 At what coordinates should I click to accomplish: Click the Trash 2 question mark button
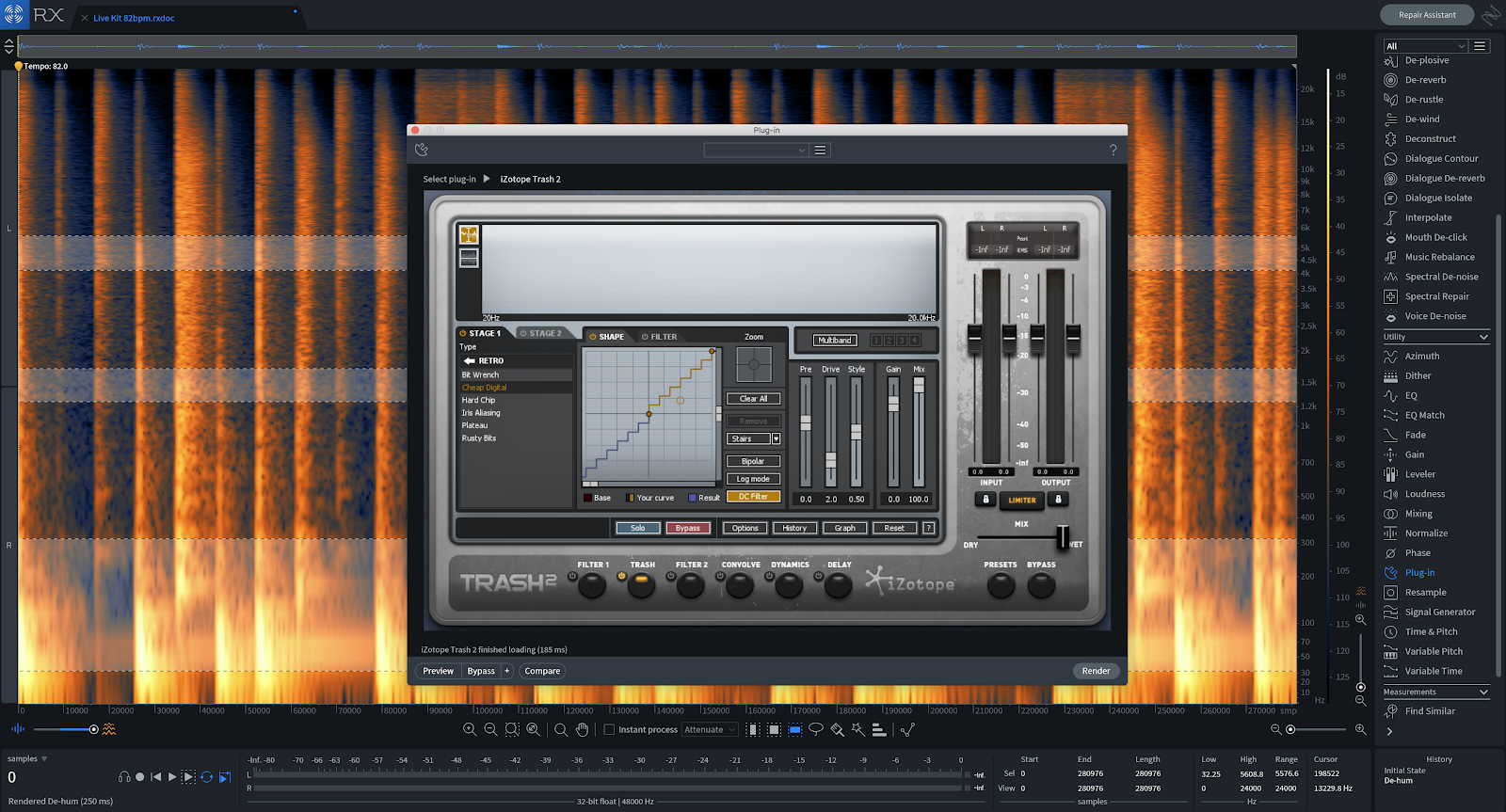pyautogui.click(x=929, y=528)
